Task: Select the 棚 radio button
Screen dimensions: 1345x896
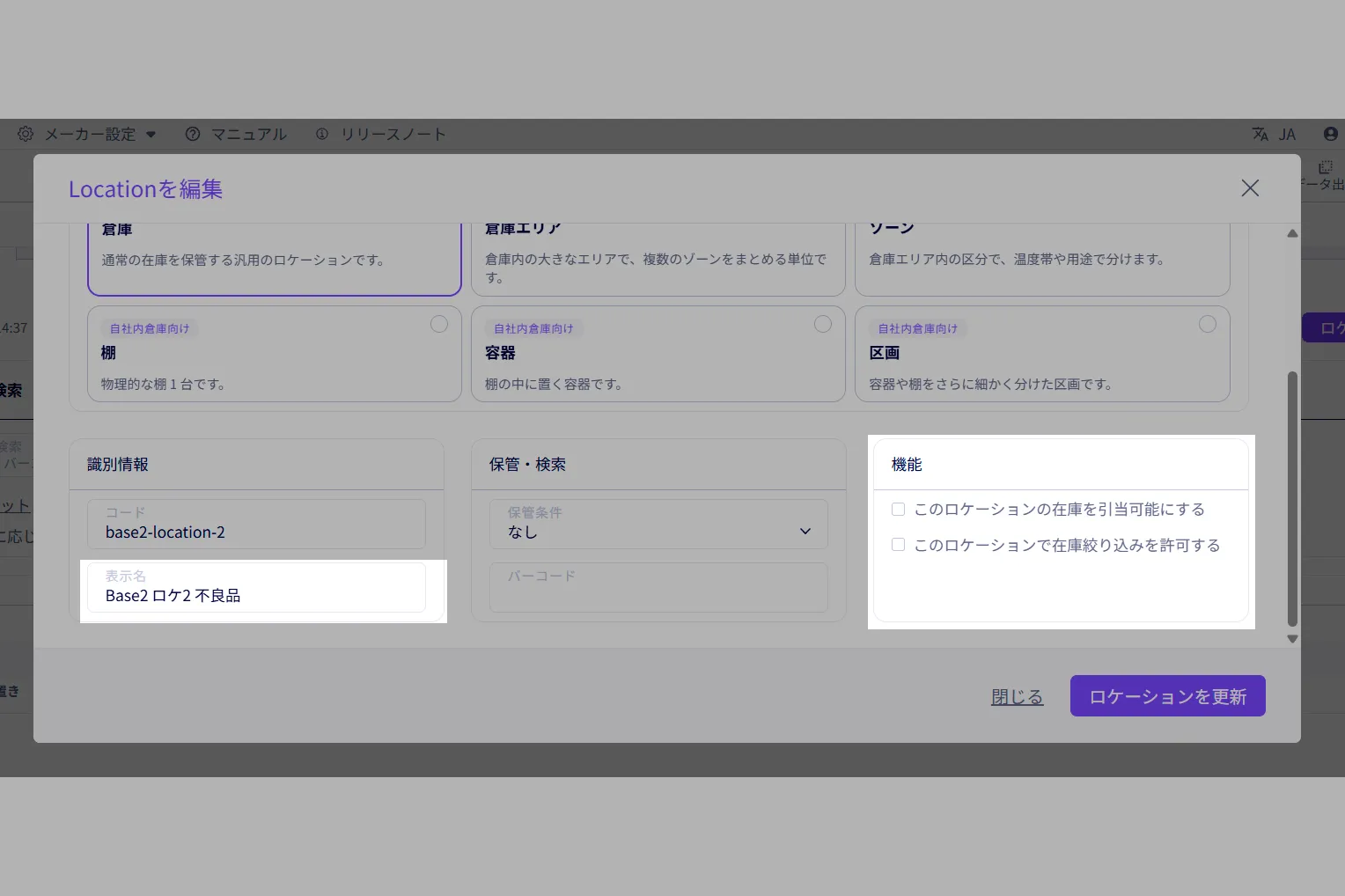Action: (439, 324)
